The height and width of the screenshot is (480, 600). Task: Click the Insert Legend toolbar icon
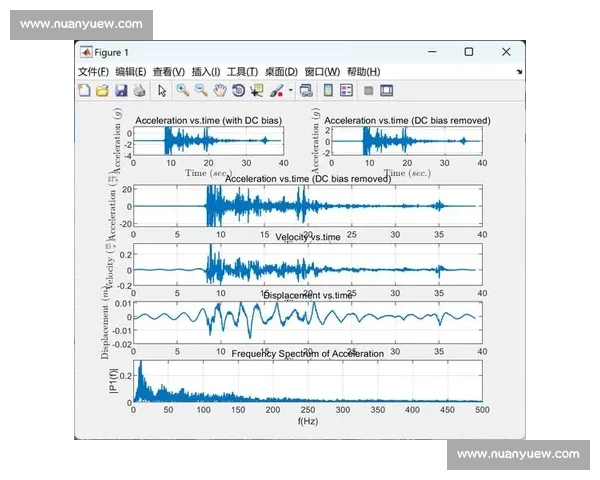click(x=346, y=91)
